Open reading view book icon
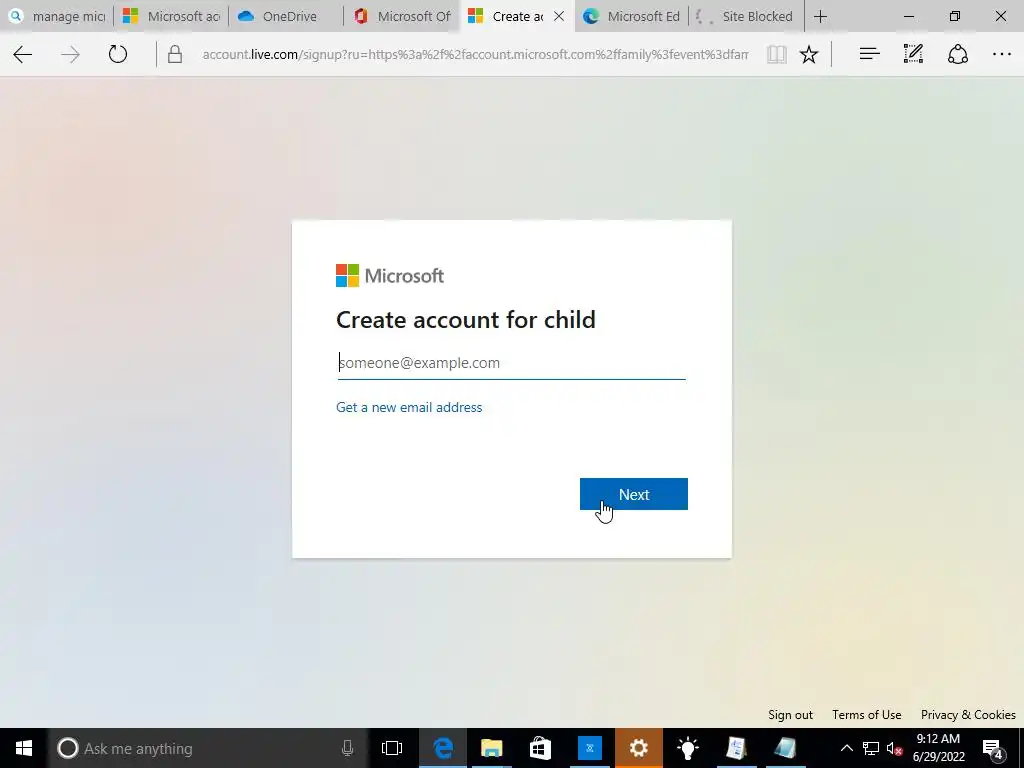This screenshot has height=768, width=1024. (x=776, y=54)
